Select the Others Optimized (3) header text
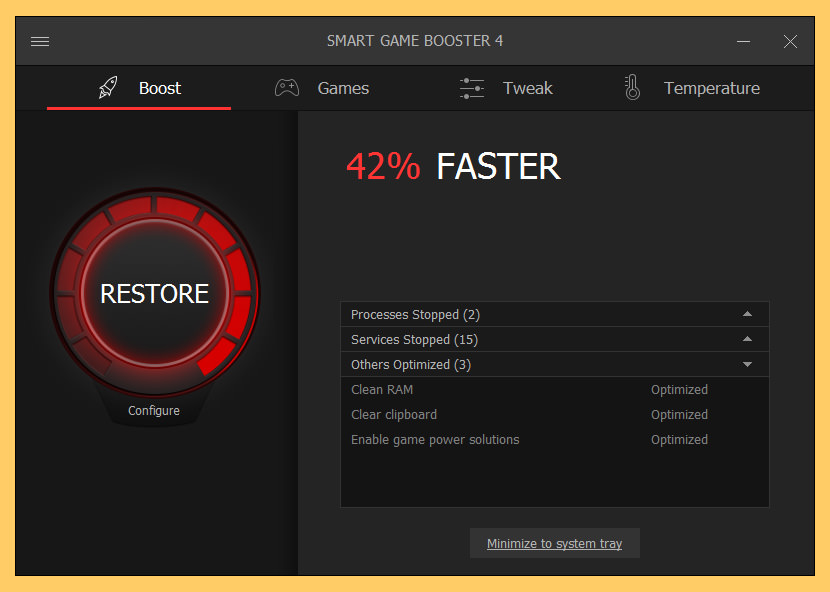This screenshot has height=592, width=830. point(411,365)
